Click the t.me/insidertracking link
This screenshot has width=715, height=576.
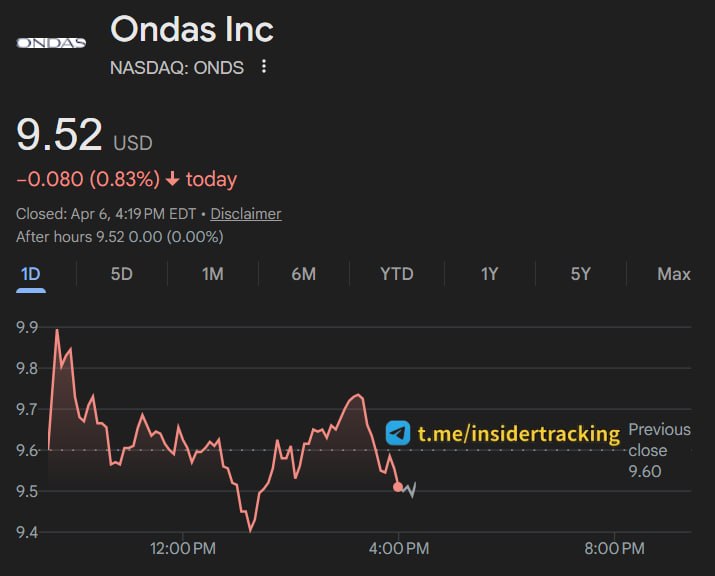[x=518, y=434]
